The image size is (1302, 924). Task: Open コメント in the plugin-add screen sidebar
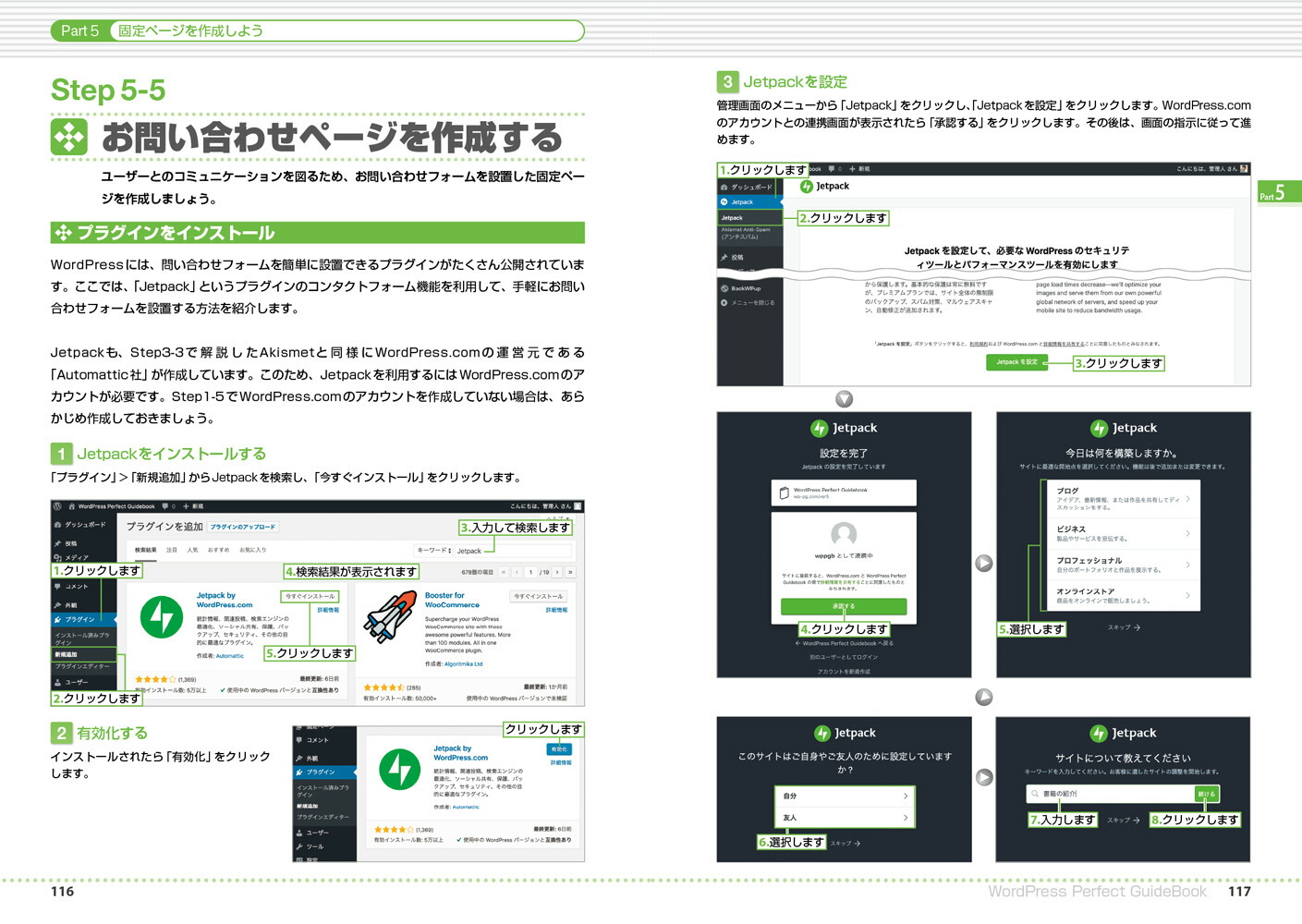[71, 587]
